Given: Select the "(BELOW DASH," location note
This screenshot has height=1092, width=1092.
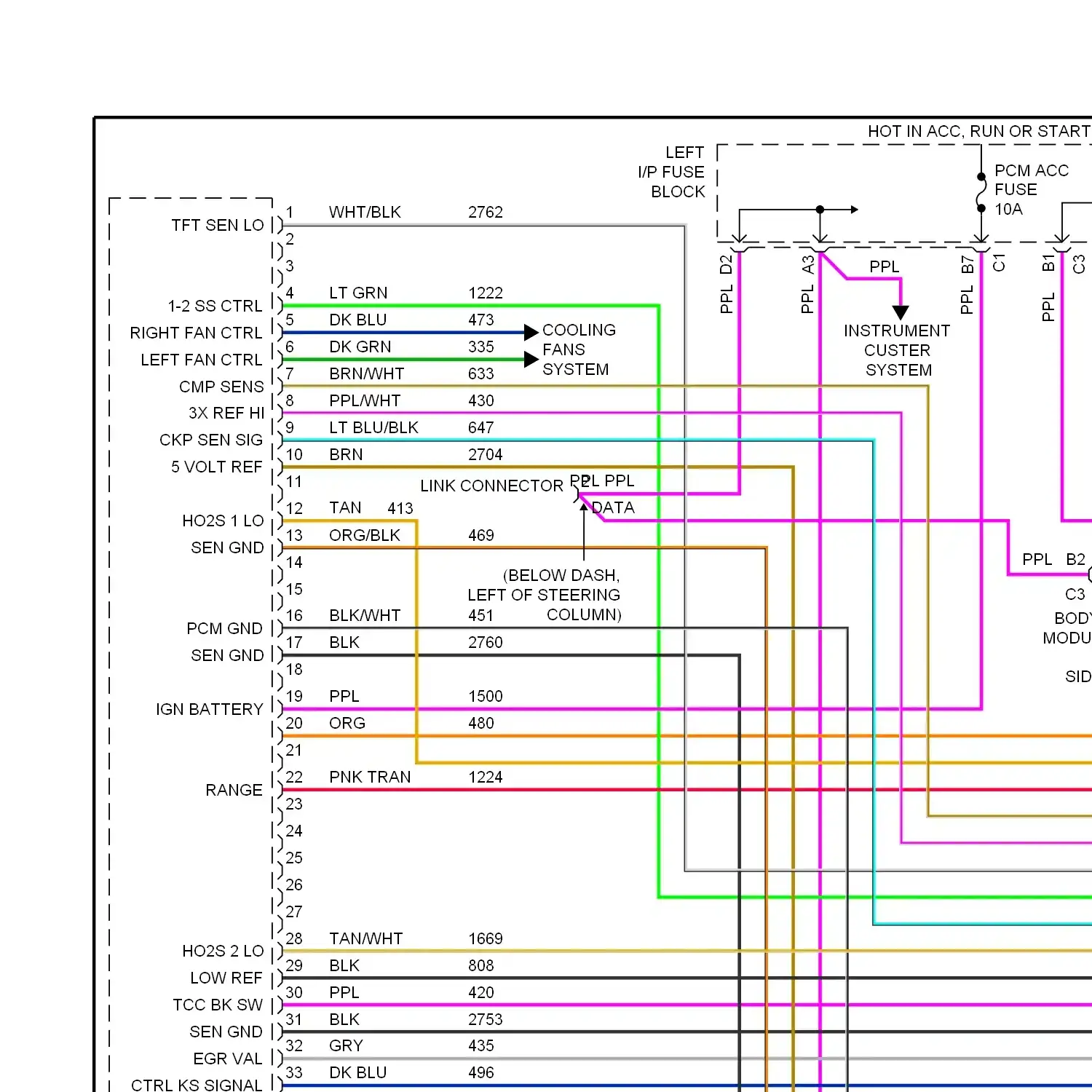Looking at the screenshot, I should [561, 575].
